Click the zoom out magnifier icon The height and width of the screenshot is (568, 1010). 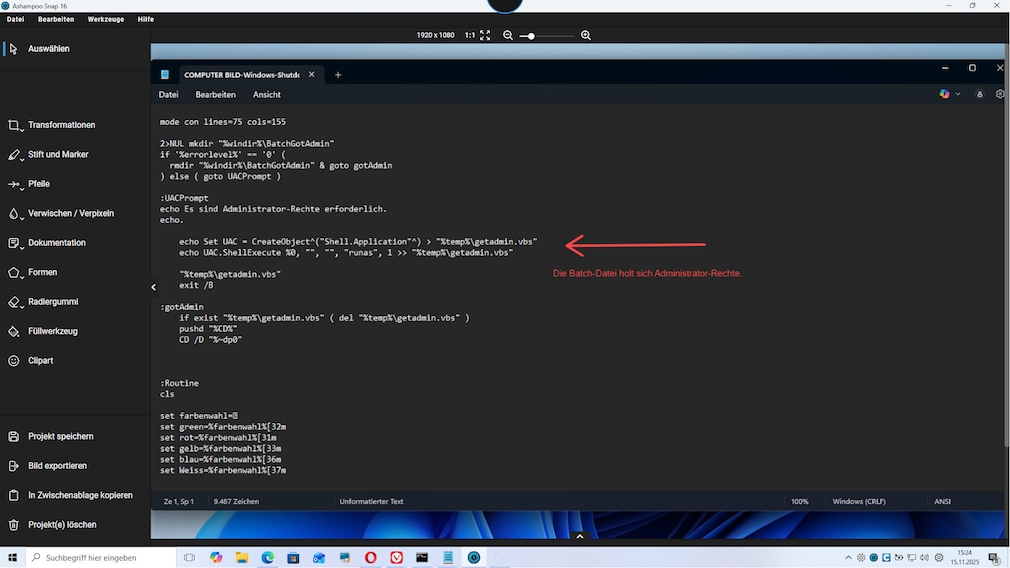[508, 35]
